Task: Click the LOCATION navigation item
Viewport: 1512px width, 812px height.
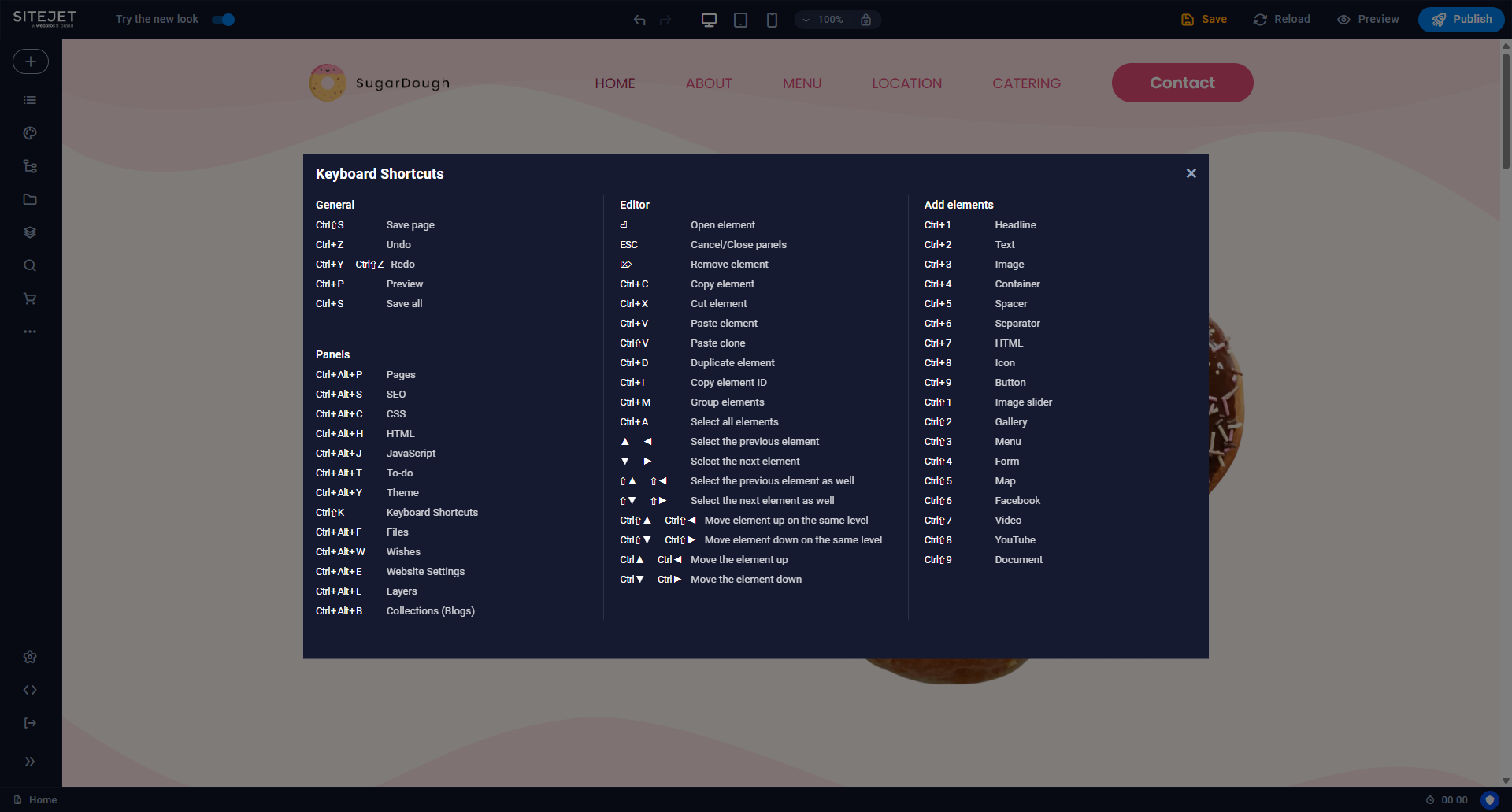Action: (906, 83)
